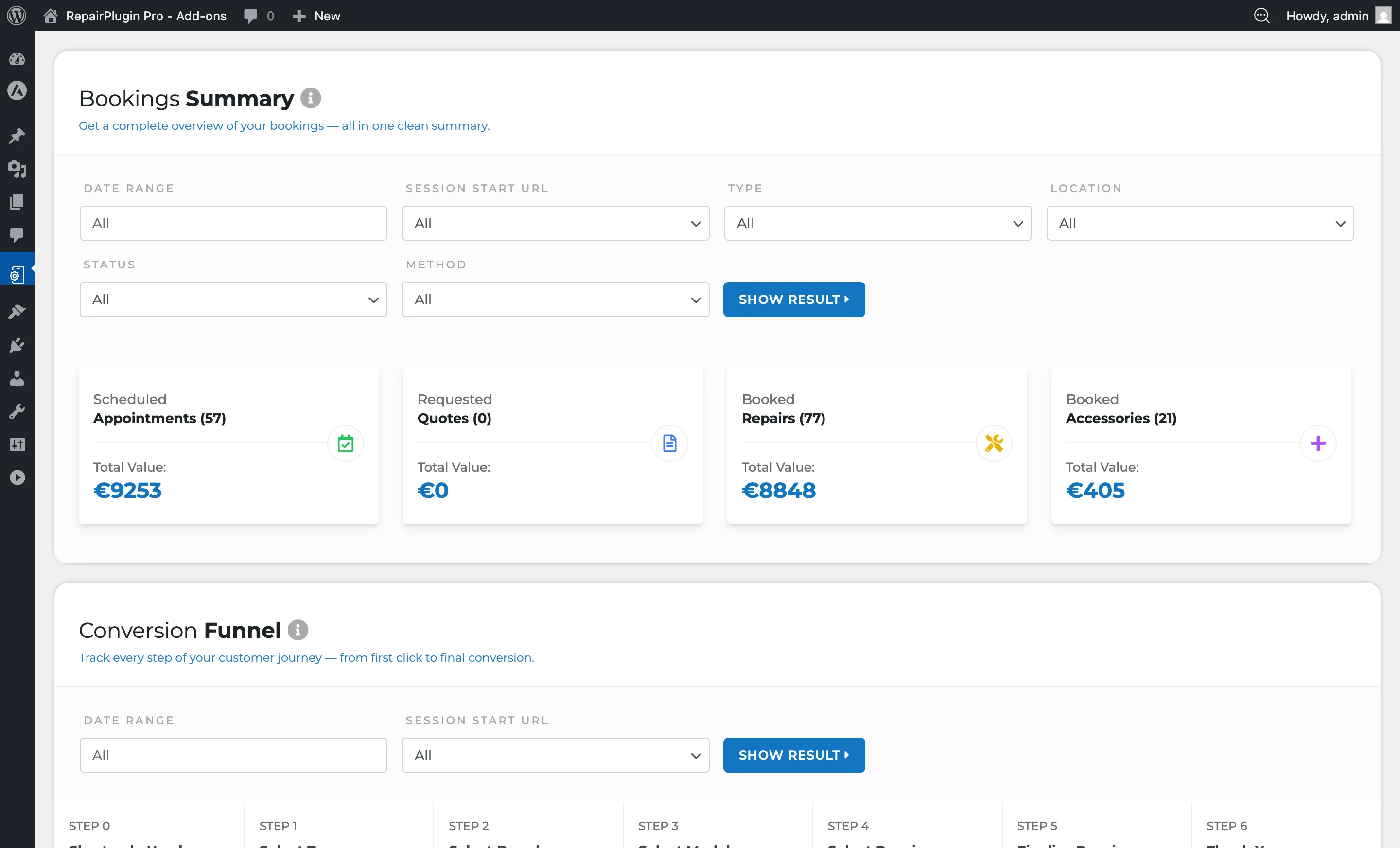Screen dimensions: 1400x848
Task: Click SHOW RESULT in Conversion Funnel
Action: [x=794, y=755]
